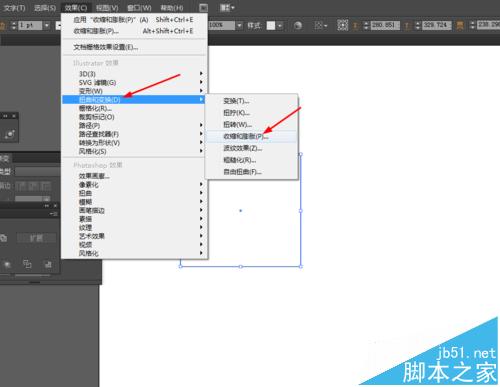Open the flyout menu icon of the lower-left panel
The height and width of the screenshot is (387, 500).
(54, 214)
